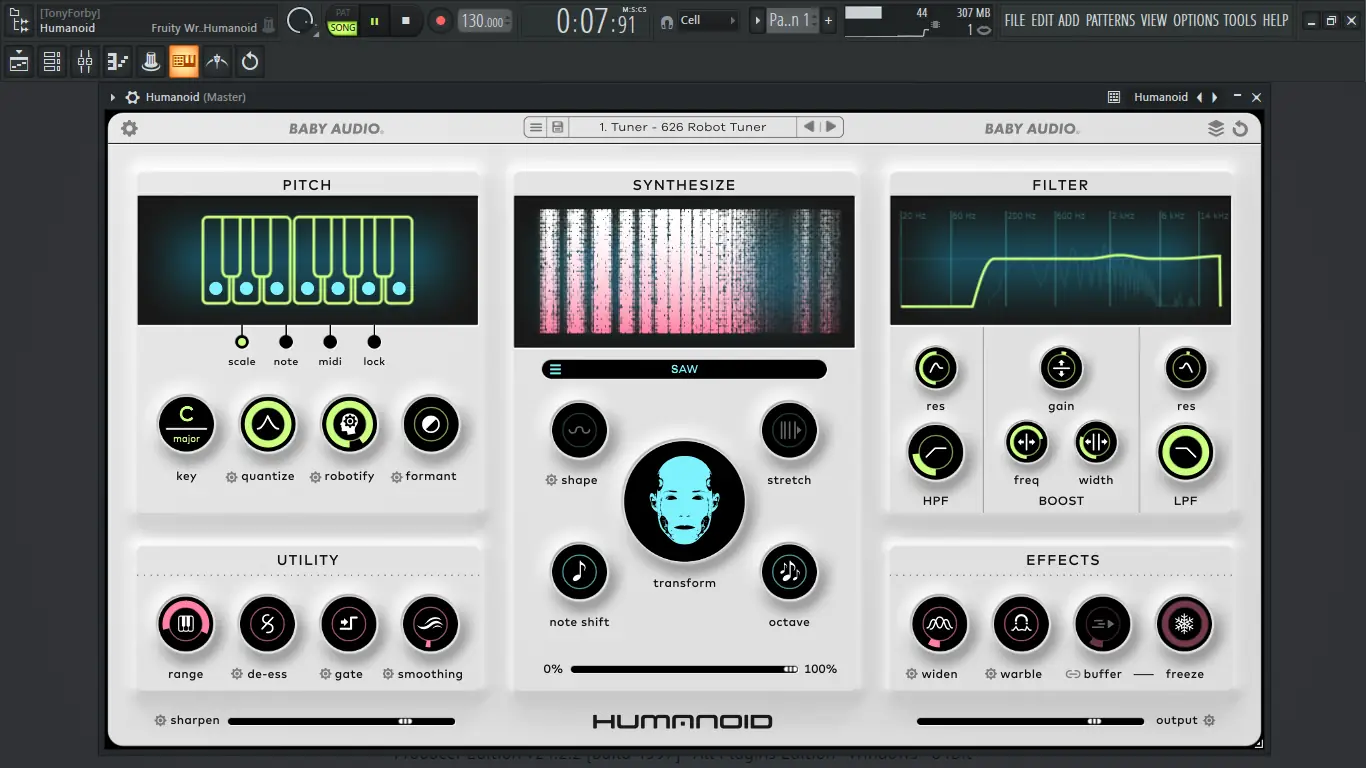Viewport: 1366px width, 768px height.
Task: Click the sharpen slider
Action: tap(341, 721)
